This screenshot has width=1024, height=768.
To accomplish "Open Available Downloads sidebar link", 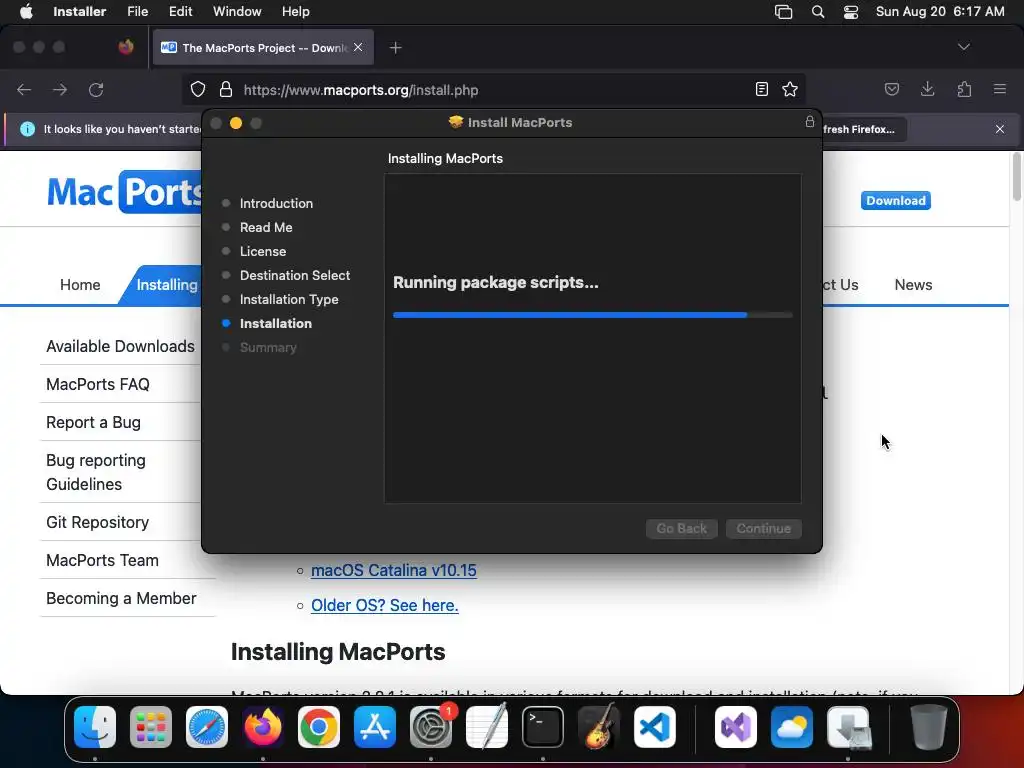I will 120,346.
